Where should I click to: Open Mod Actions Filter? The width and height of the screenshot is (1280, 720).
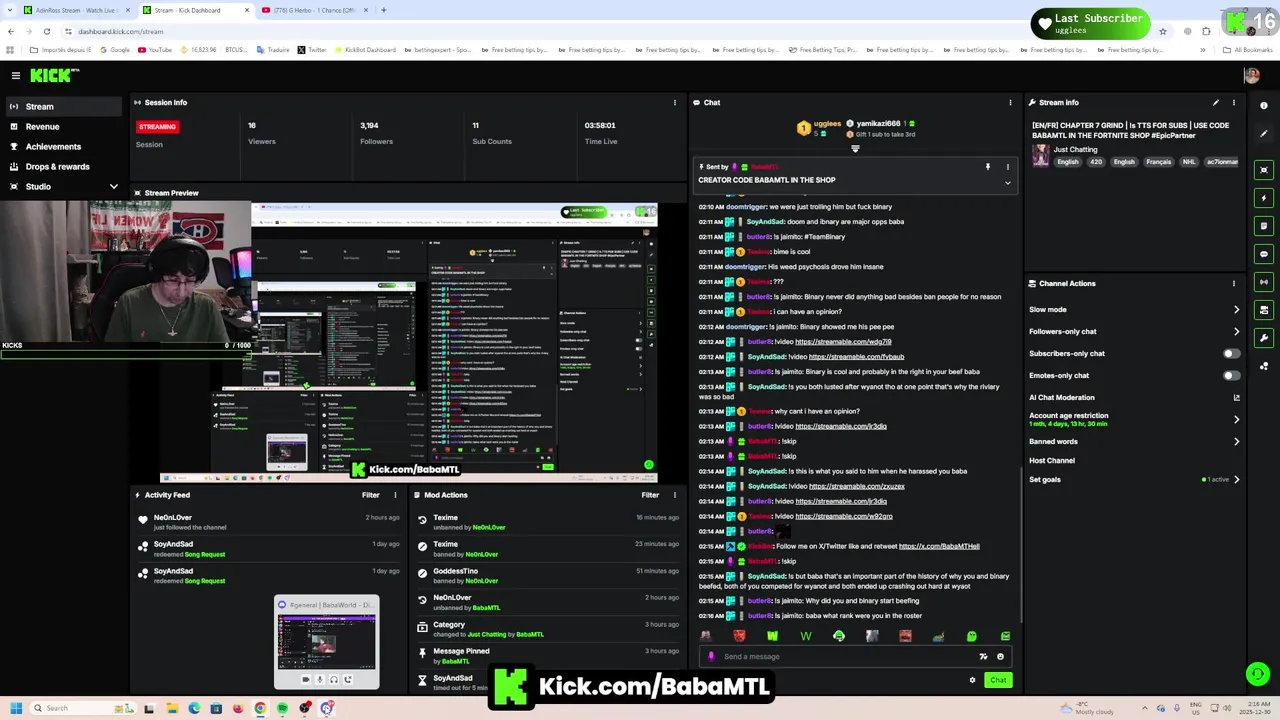[x=650, y=495]
